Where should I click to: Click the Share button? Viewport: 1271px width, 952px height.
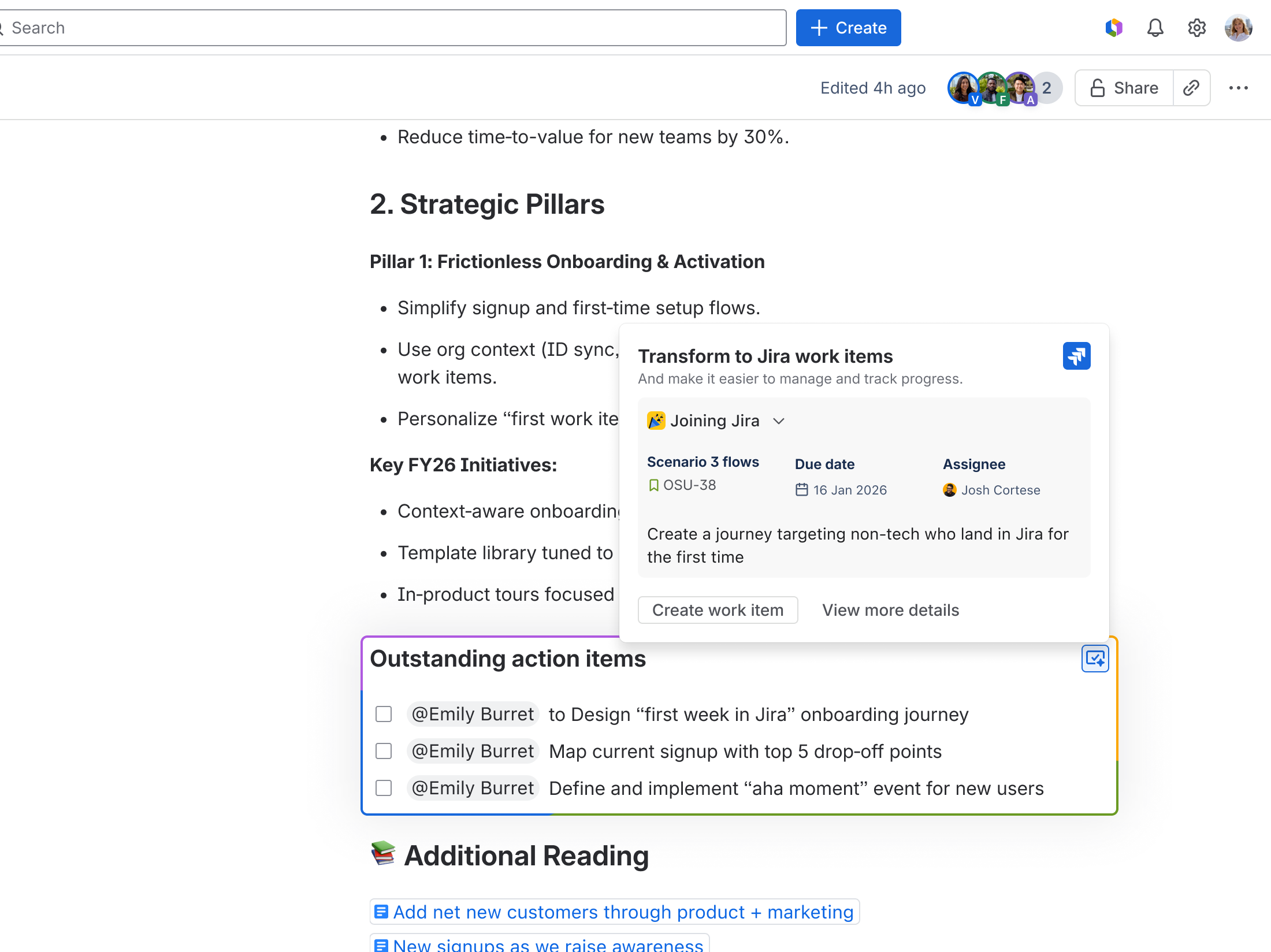tap(1124, 88)
